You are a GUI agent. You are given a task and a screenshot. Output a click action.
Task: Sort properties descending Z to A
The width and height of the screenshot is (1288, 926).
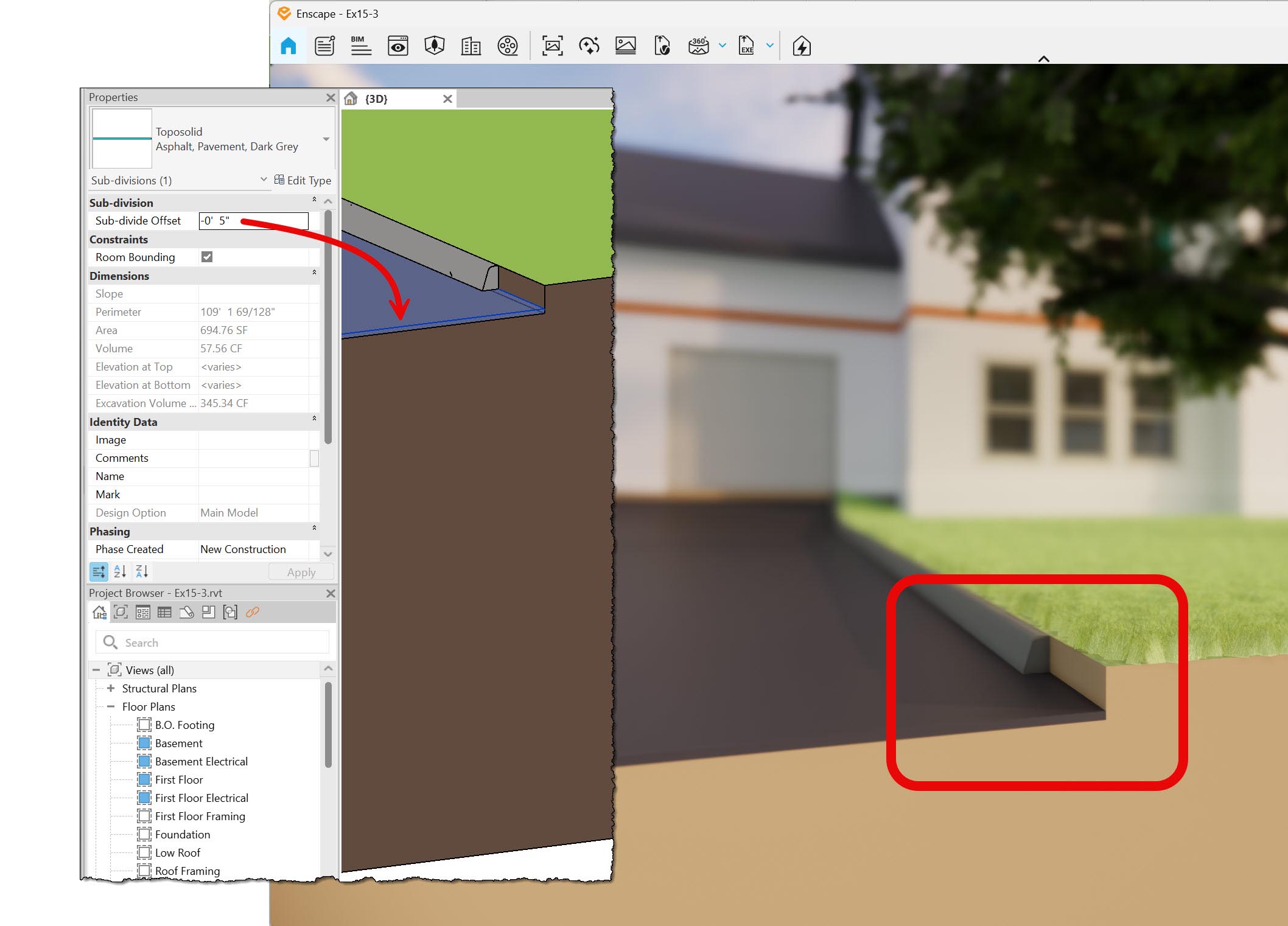pyautogui.click(x=142, y=571)
